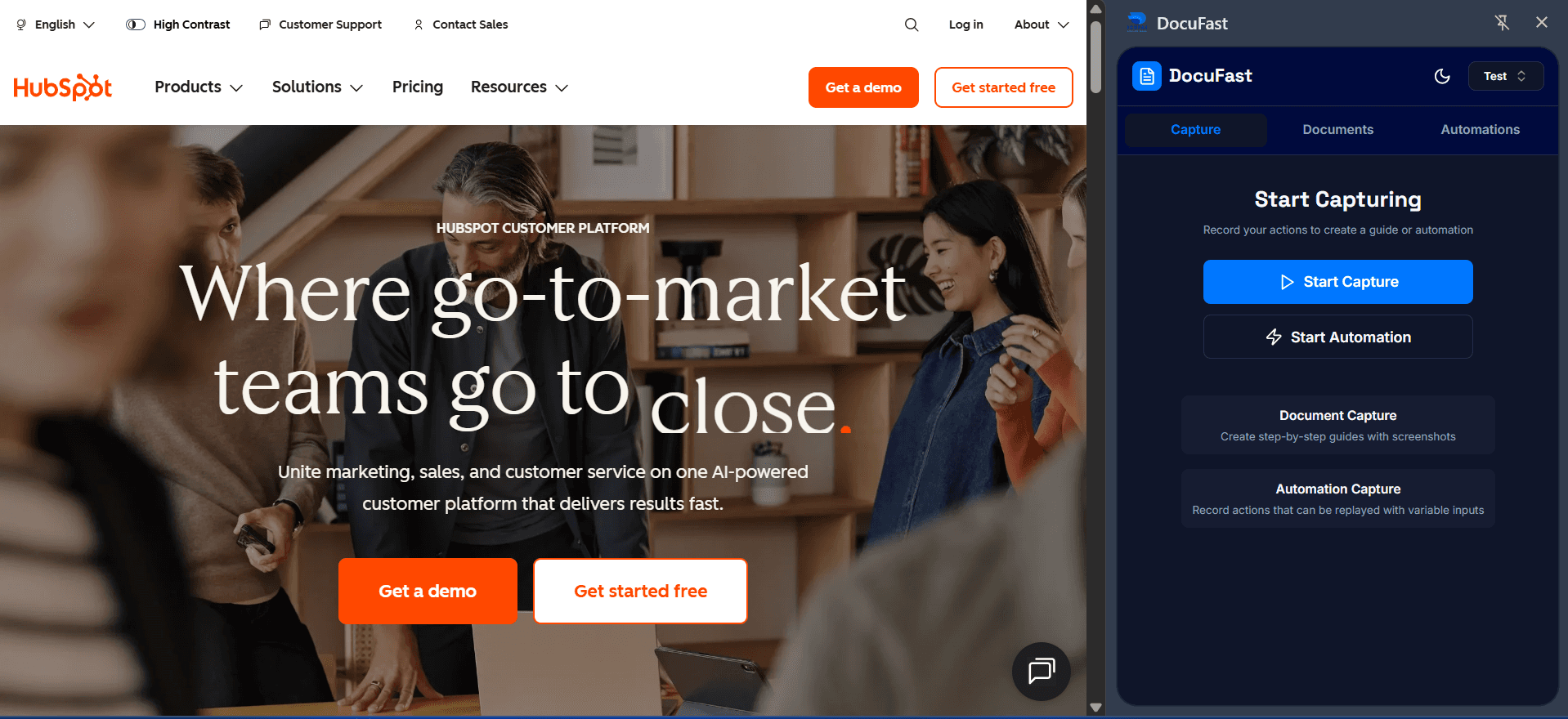Click the Customer Support chat icon
1568x719 pixels.
point(265,25)
